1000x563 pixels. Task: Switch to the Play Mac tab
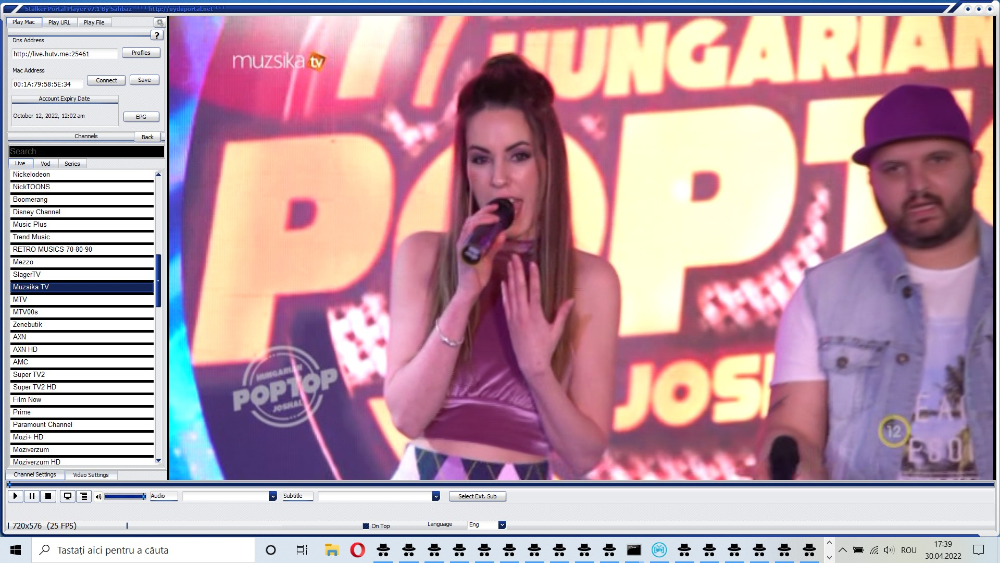coord(24,22)
